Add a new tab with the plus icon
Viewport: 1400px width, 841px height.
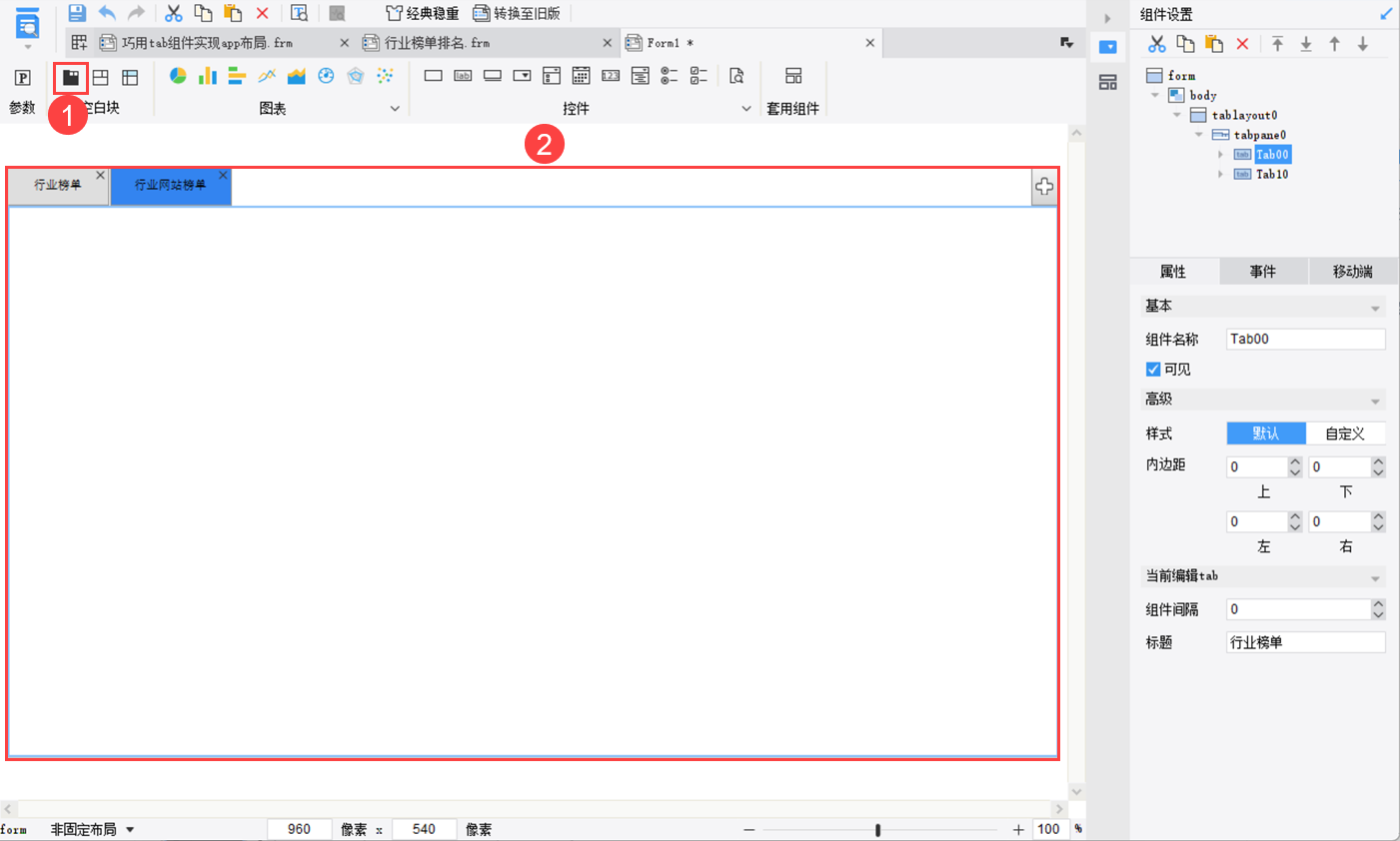tap(1044, 187)
